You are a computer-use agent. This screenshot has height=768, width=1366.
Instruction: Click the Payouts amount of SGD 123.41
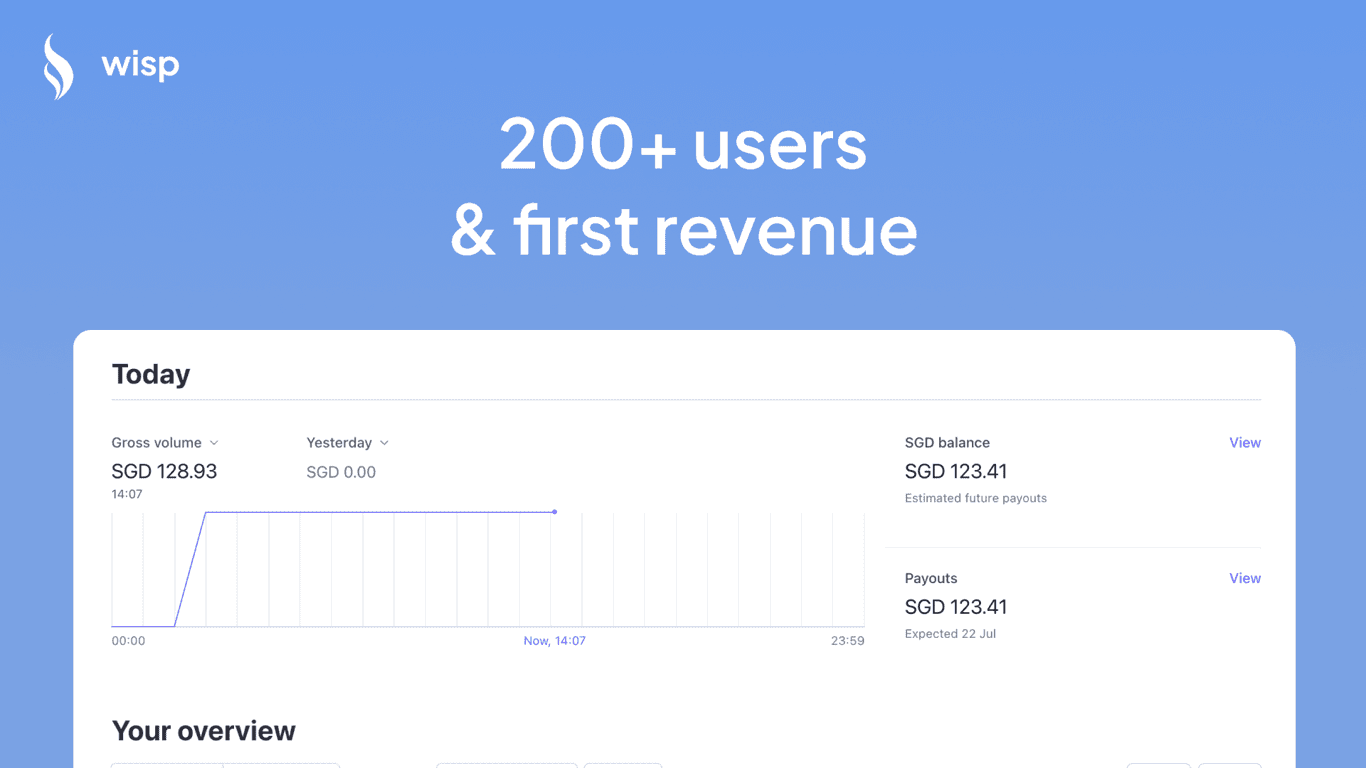[x=955, y=607]
